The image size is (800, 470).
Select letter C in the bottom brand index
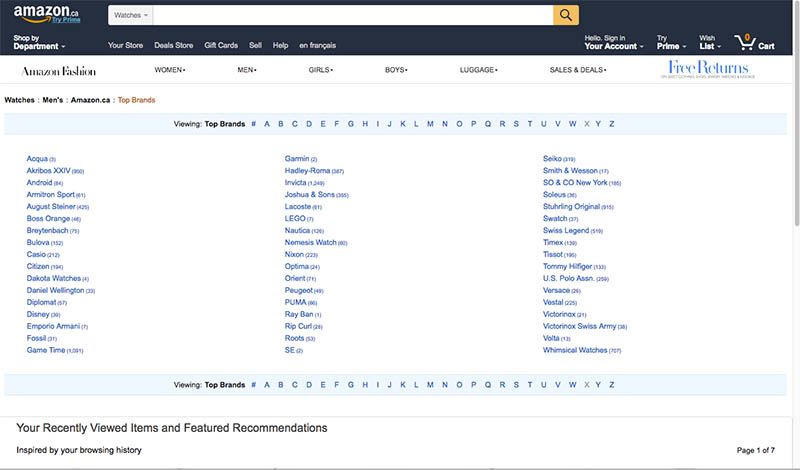(x=294, y=385)
